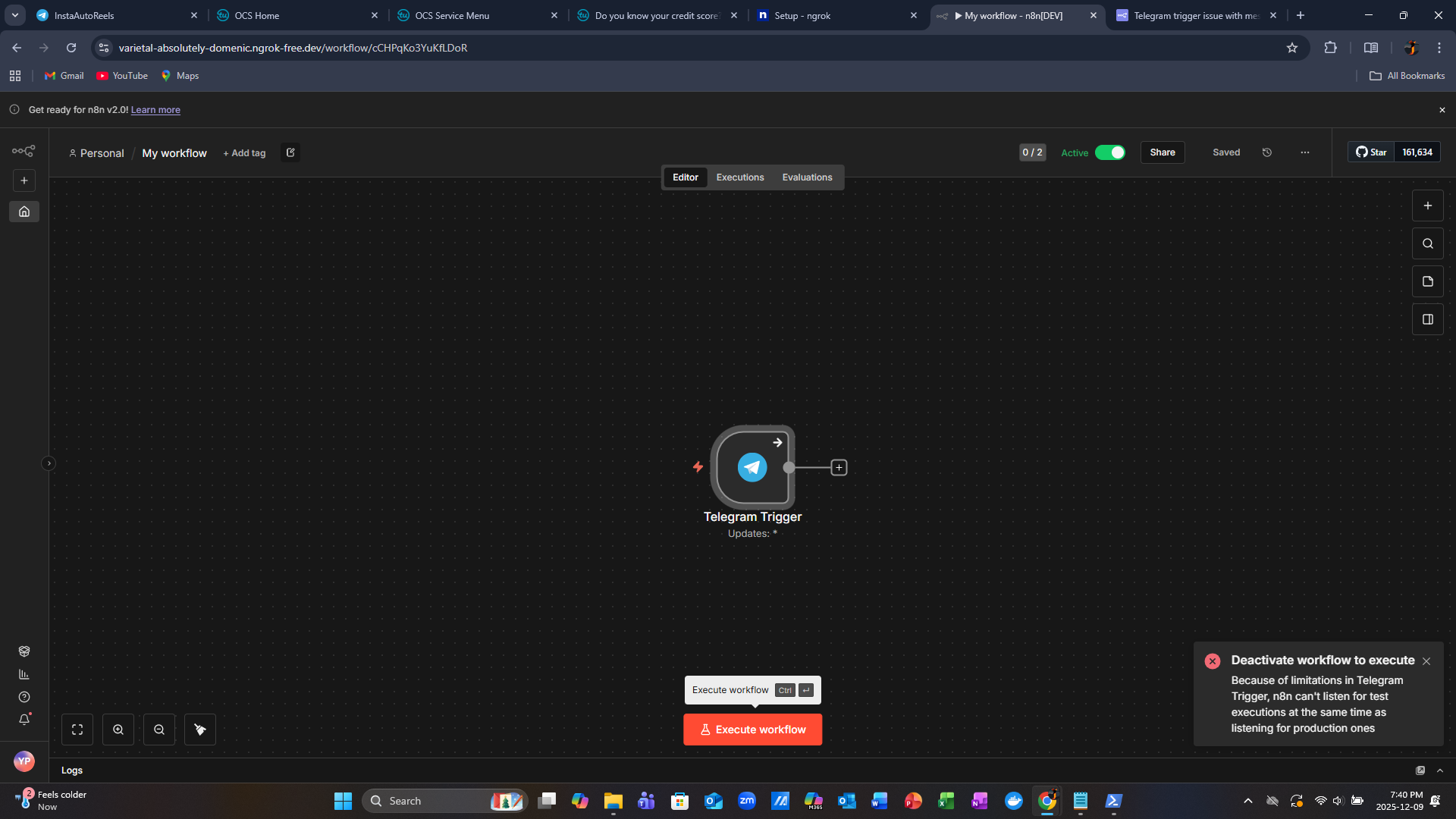Screen dimensions: 1456x819
Task: Expand the left sidebar with the arrow
Action: coord(49,463)
